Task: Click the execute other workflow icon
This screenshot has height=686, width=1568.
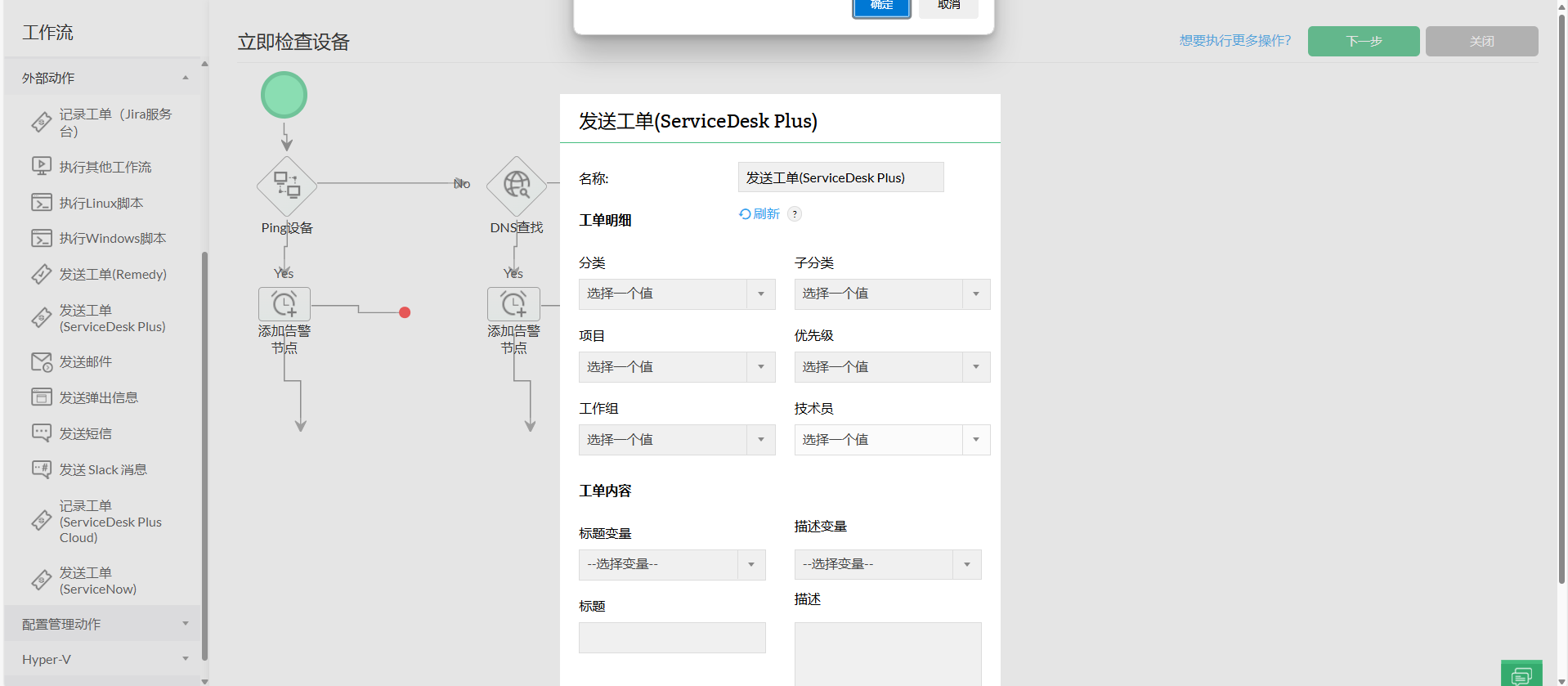Action: tap(42, 166)
